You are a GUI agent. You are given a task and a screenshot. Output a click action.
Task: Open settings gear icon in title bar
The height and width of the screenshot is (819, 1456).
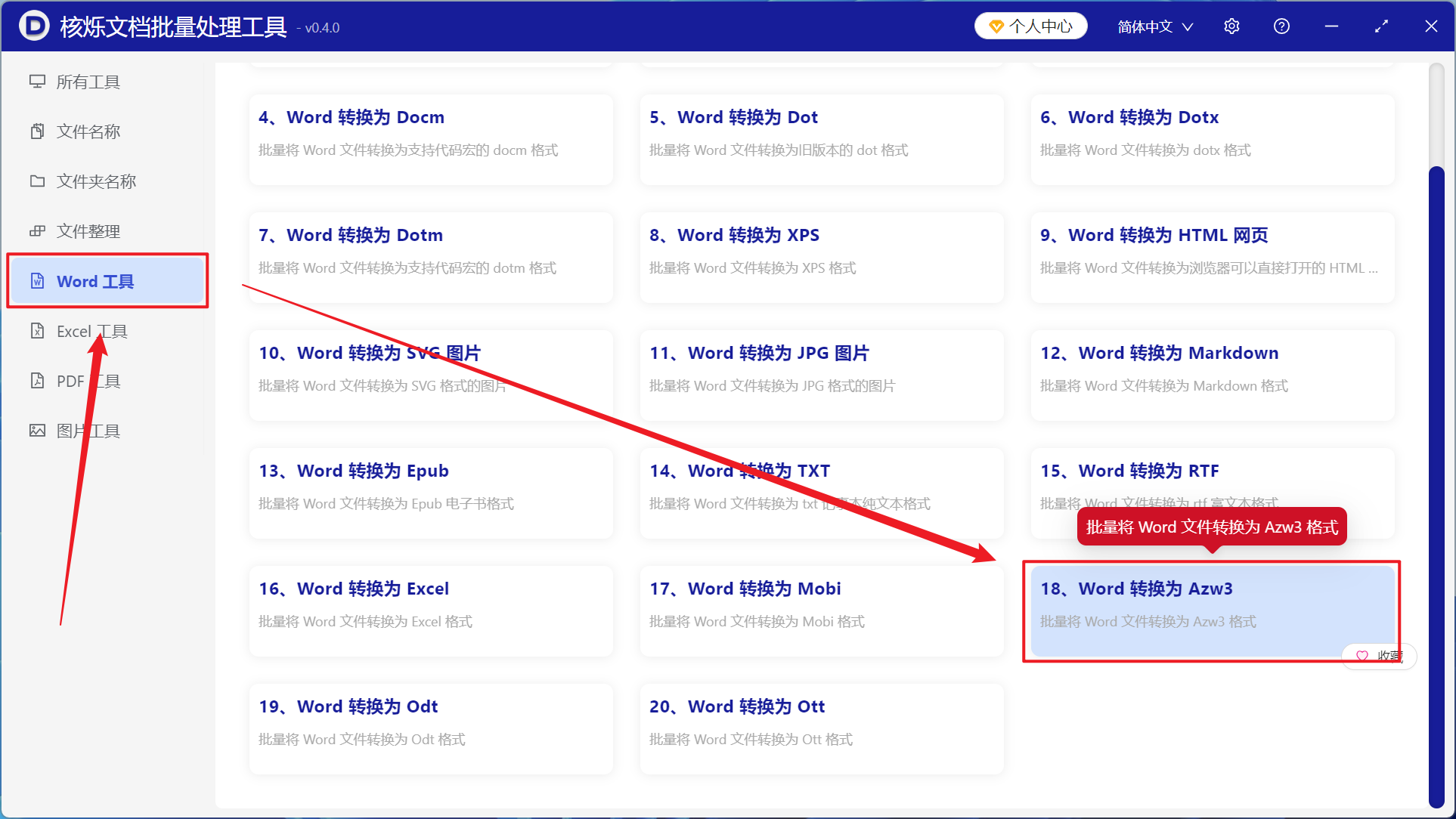tap(1231, 26)
